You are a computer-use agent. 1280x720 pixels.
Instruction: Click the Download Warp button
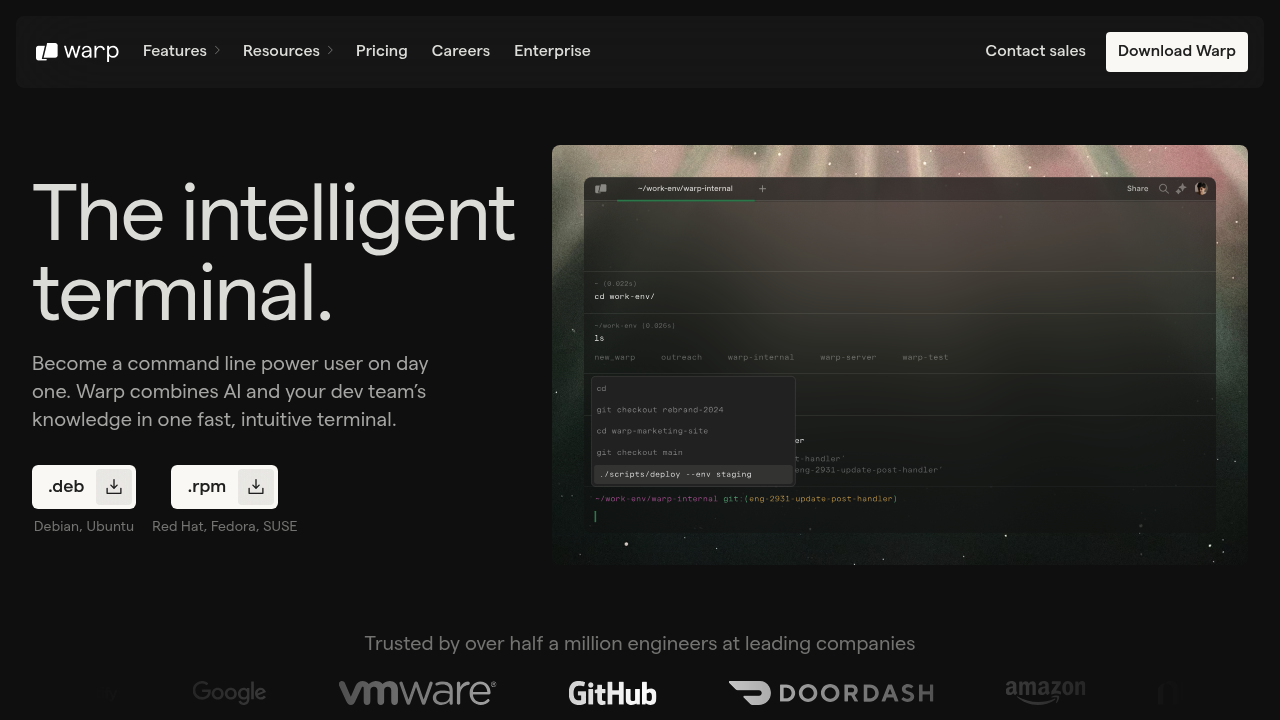pyautogui.click(x=1176, y=51)
